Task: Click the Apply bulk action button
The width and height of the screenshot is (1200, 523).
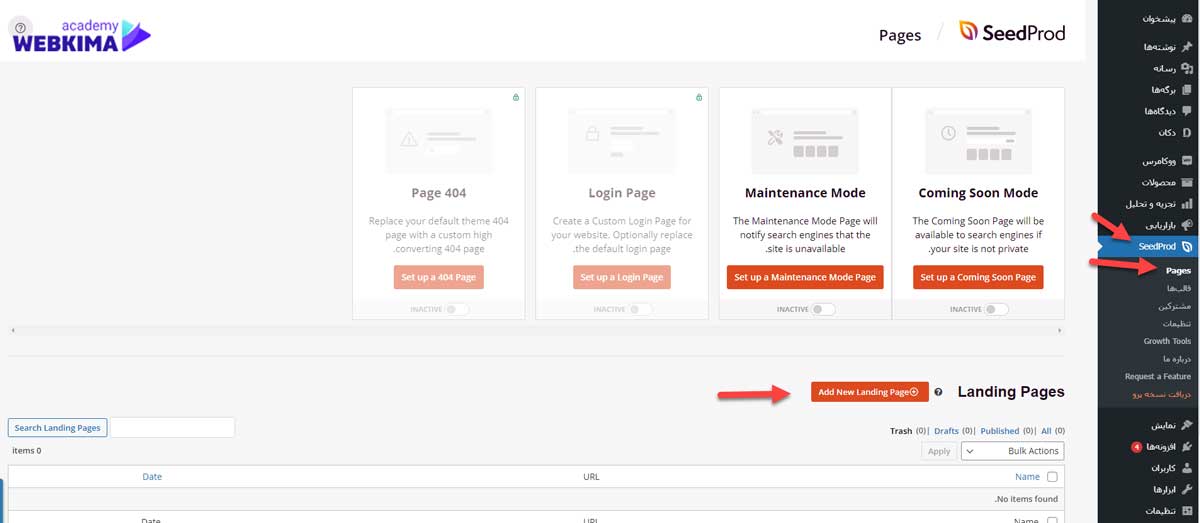Action: (939, 451)
